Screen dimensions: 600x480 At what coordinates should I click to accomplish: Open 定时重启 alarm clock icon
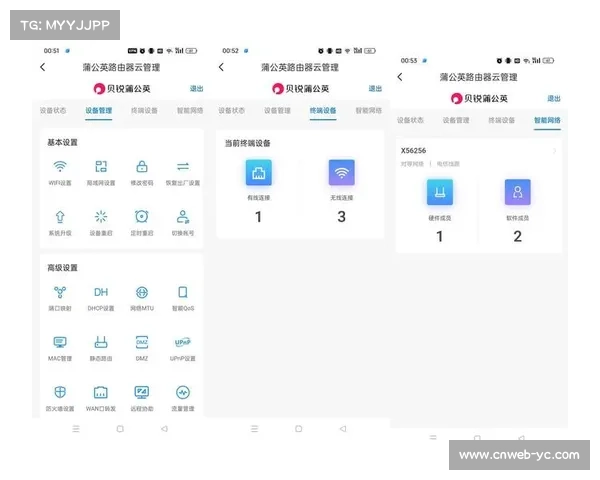coord(142,217)
